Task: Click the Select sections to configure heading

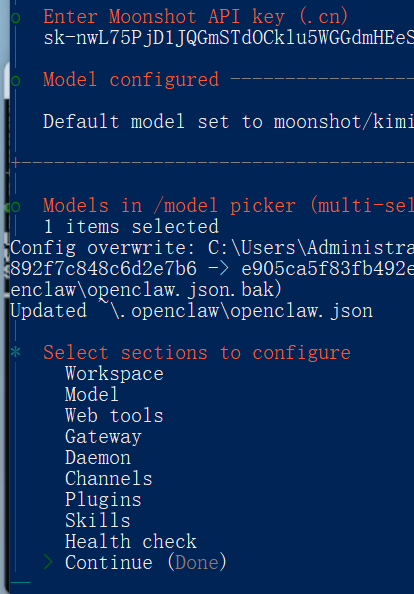Action: [197, 353]
